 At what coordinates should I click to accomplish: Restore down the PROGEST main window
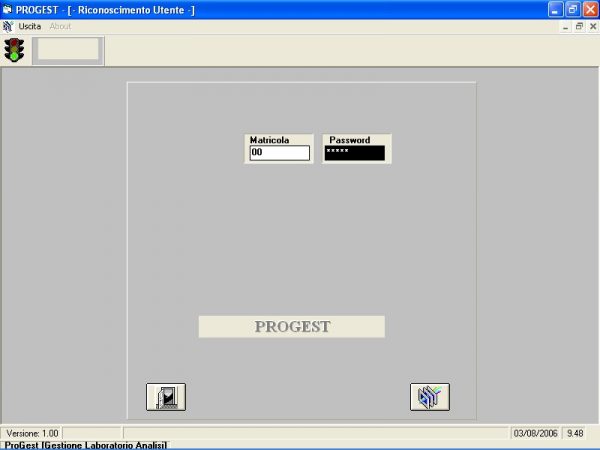(x=573, y=10)
